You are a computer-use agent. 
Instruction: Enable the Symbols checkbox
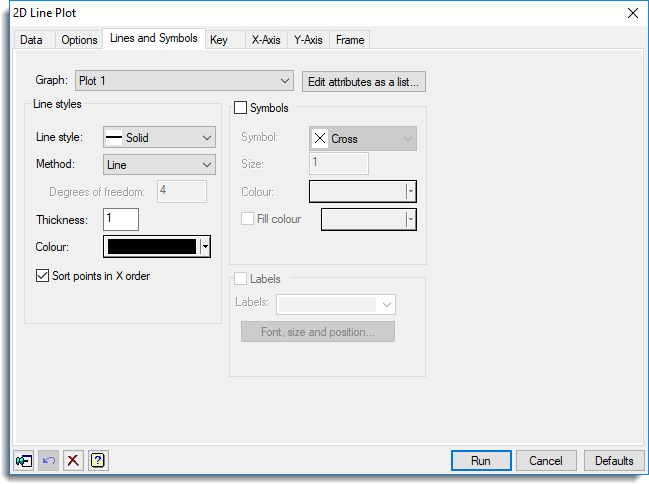240,108
